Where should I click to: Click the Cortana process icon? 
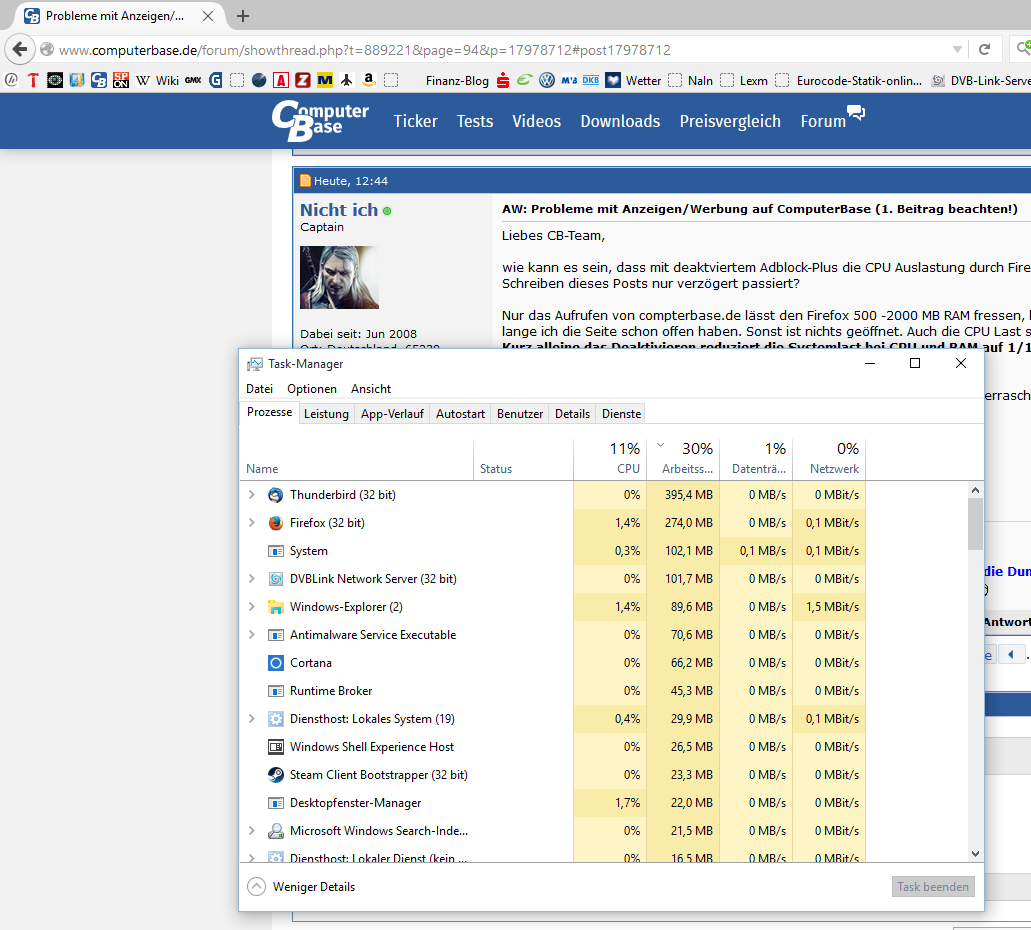276,663
